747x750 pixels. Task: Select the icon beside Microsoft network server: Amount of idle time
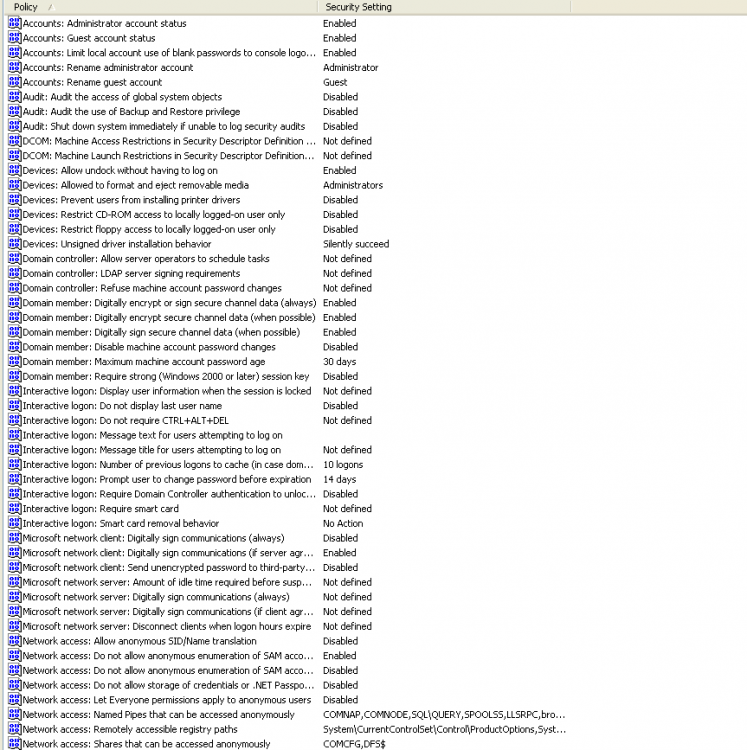click(15, 582)
